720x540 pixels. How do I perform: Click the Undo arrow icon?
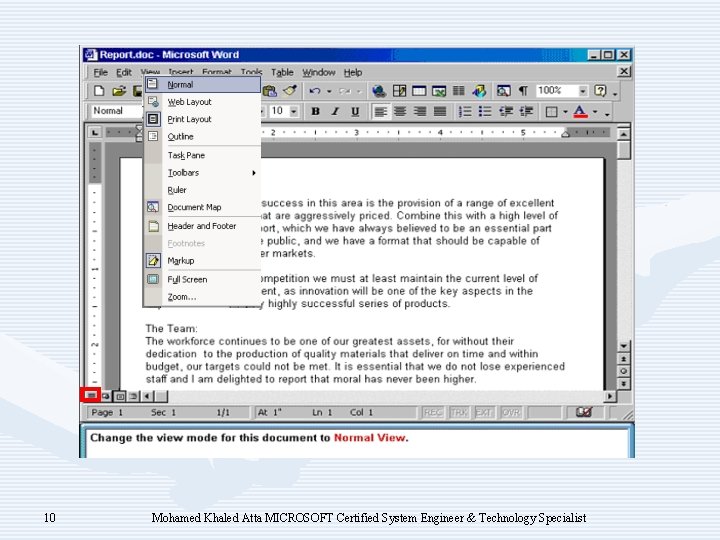coord(315,91)
